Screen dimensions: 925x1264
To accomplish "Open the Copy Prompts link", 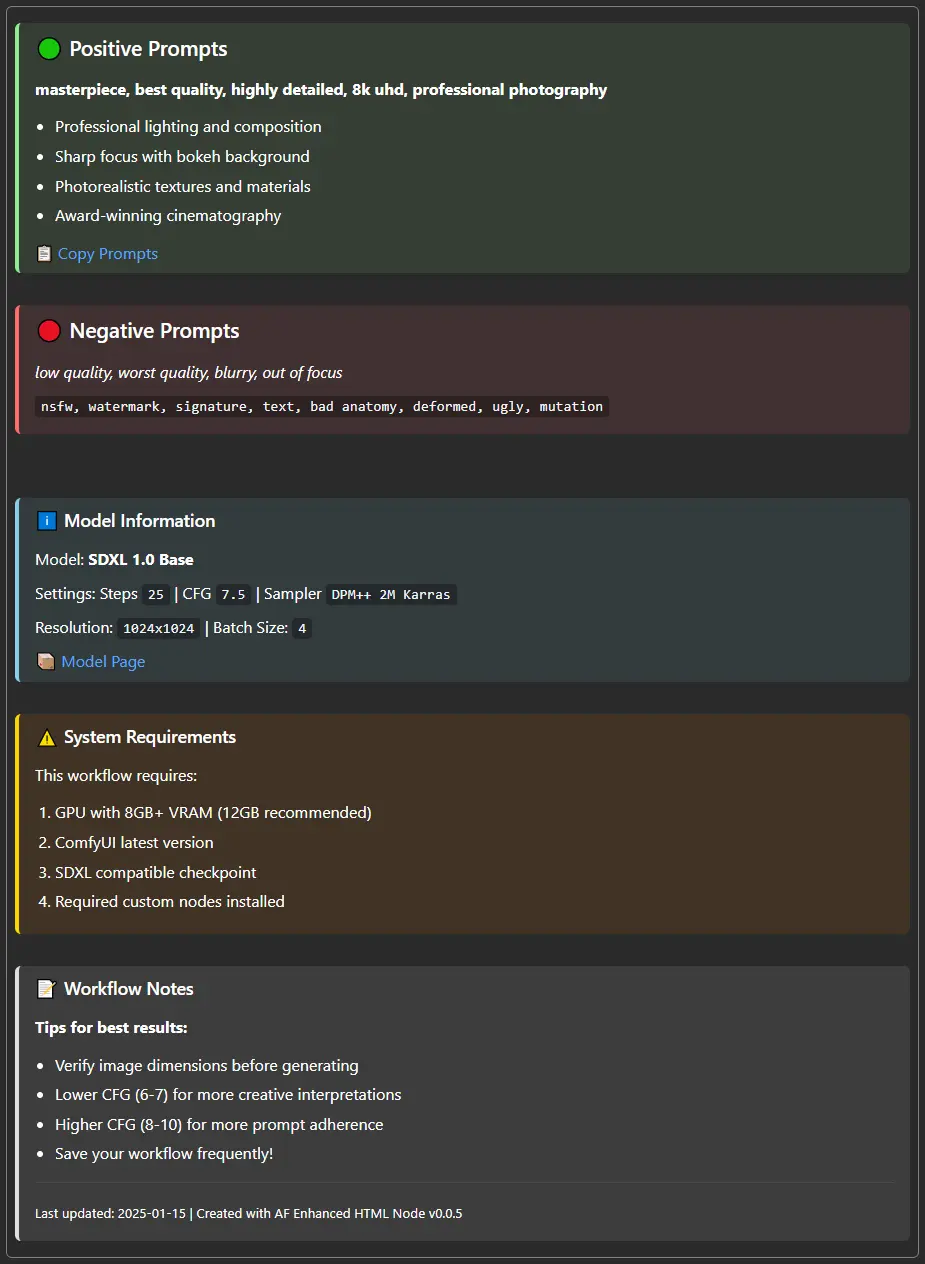I will [x=108, y=254].
